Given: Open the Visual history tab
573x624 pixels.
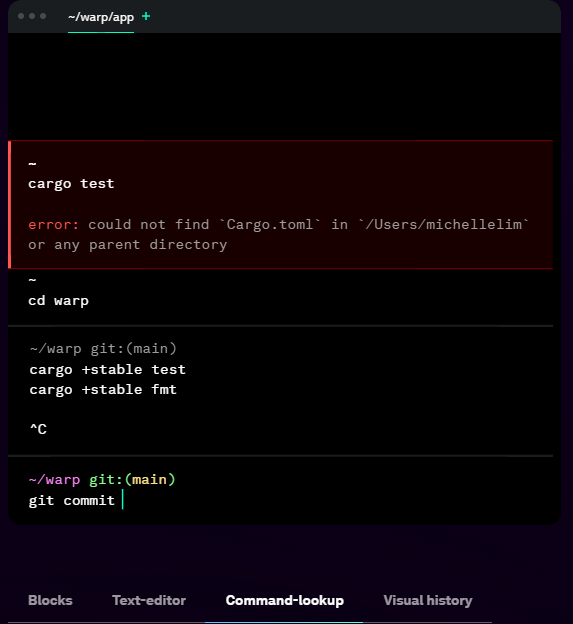Looking at the screenshot, I should (428, 600).
